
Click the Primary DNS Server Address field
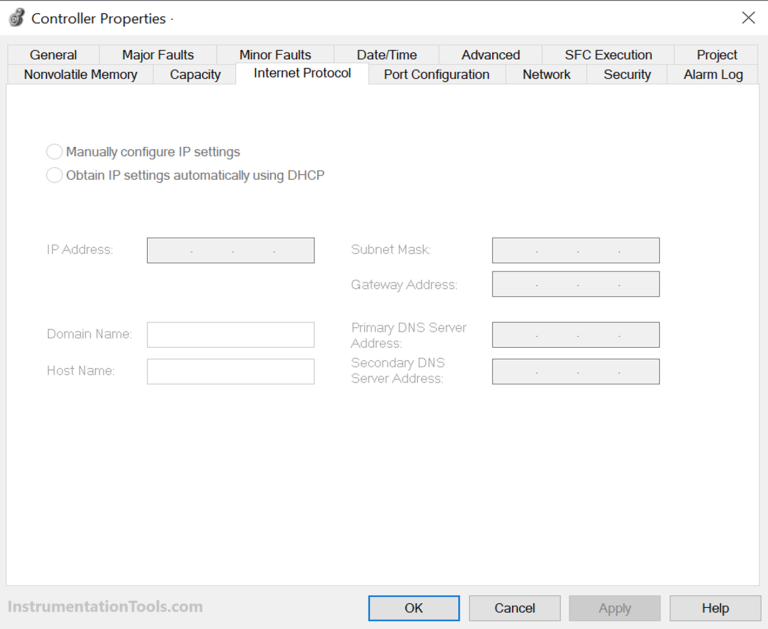(576, 335)
